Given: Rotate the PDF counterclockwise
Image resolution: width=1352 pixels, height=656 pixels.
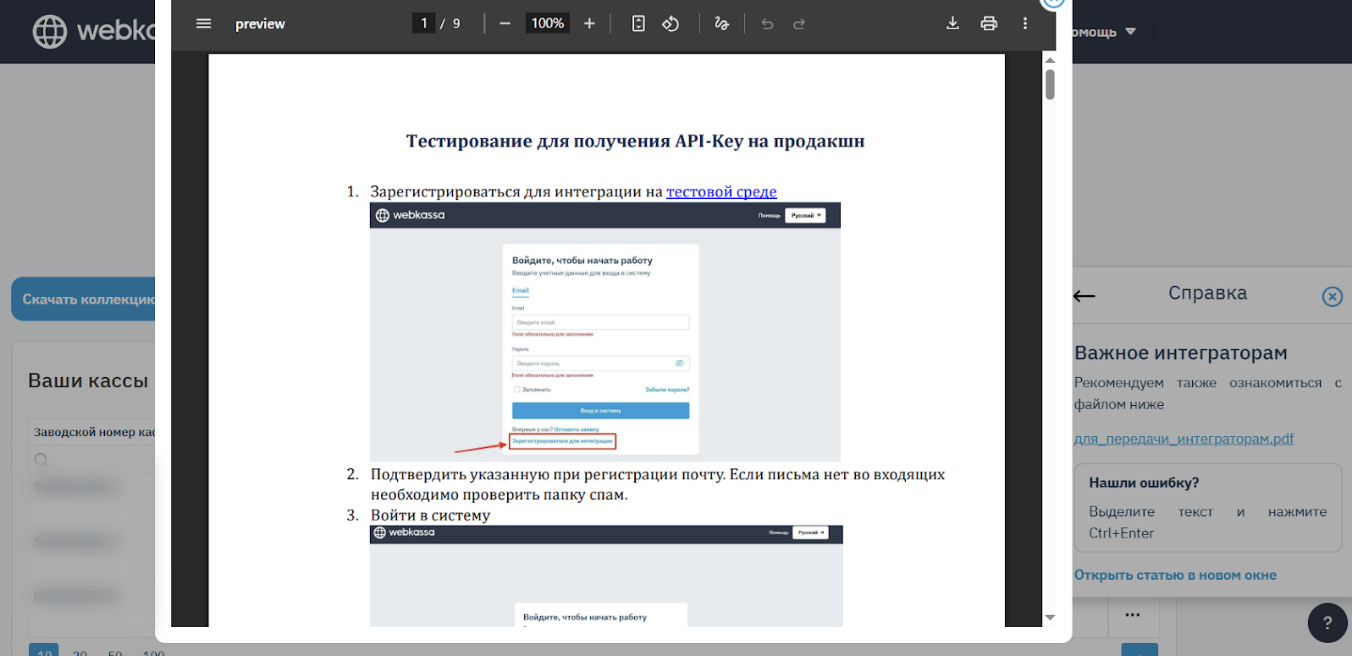Looking at the screenshot, I should click(x=671, y=23).
